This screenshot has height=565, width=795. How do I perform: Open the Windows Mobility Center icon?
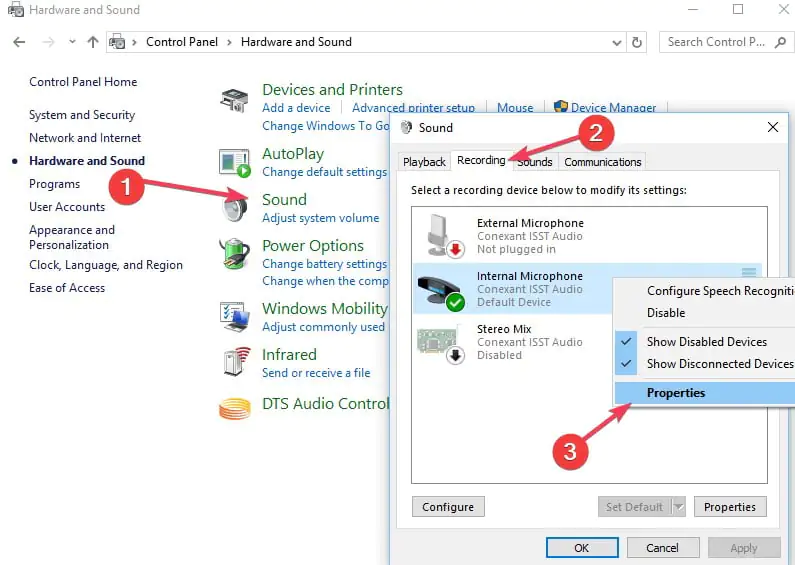click(235, 316)
